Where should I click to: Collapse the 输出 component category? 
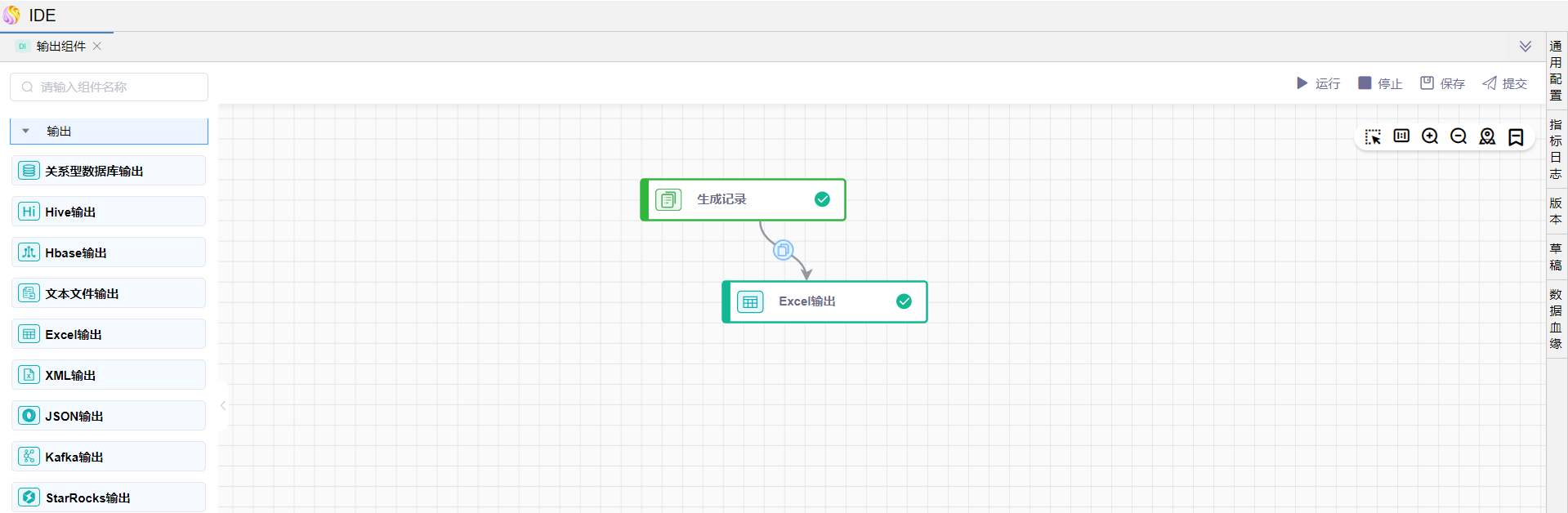(x=25, y=131)
